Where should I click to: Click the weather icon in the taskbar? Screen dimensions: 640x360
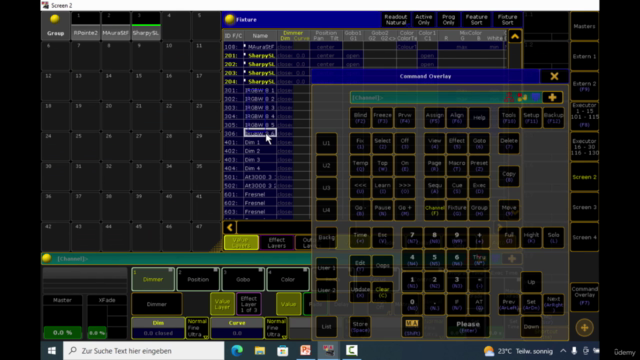(x=489, y=351)
